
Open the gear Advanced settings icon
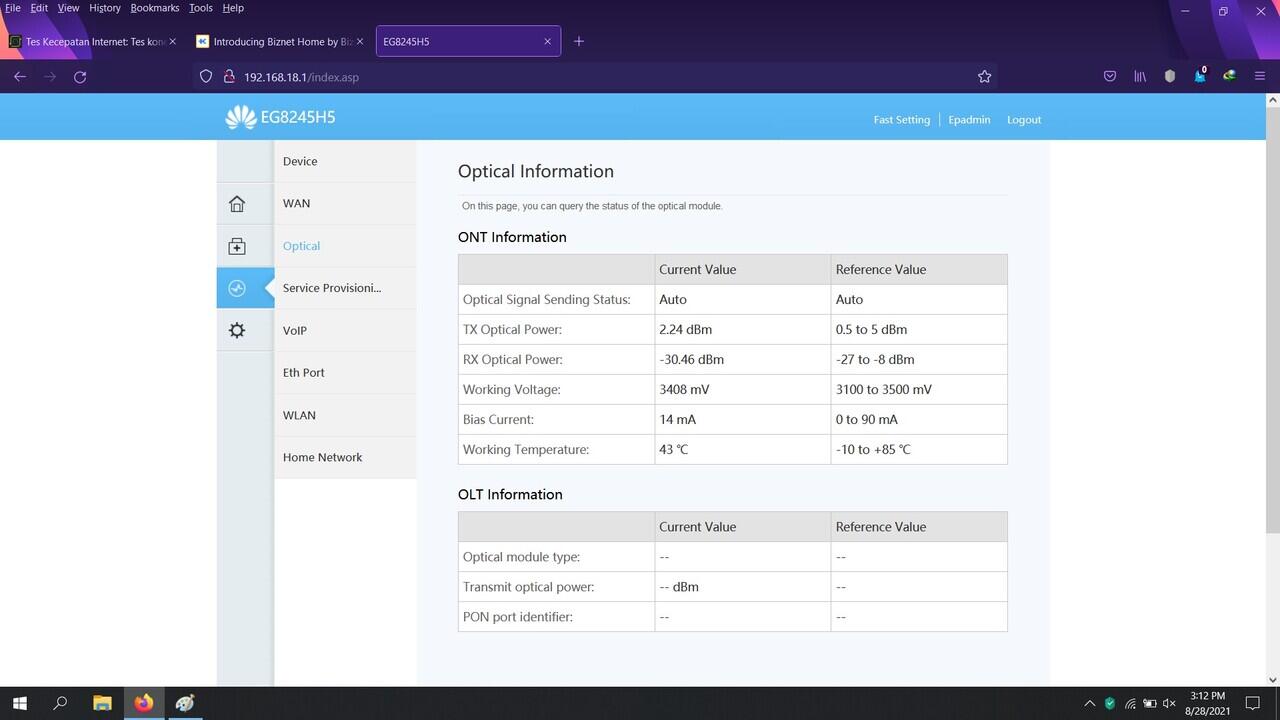point(237,330)
